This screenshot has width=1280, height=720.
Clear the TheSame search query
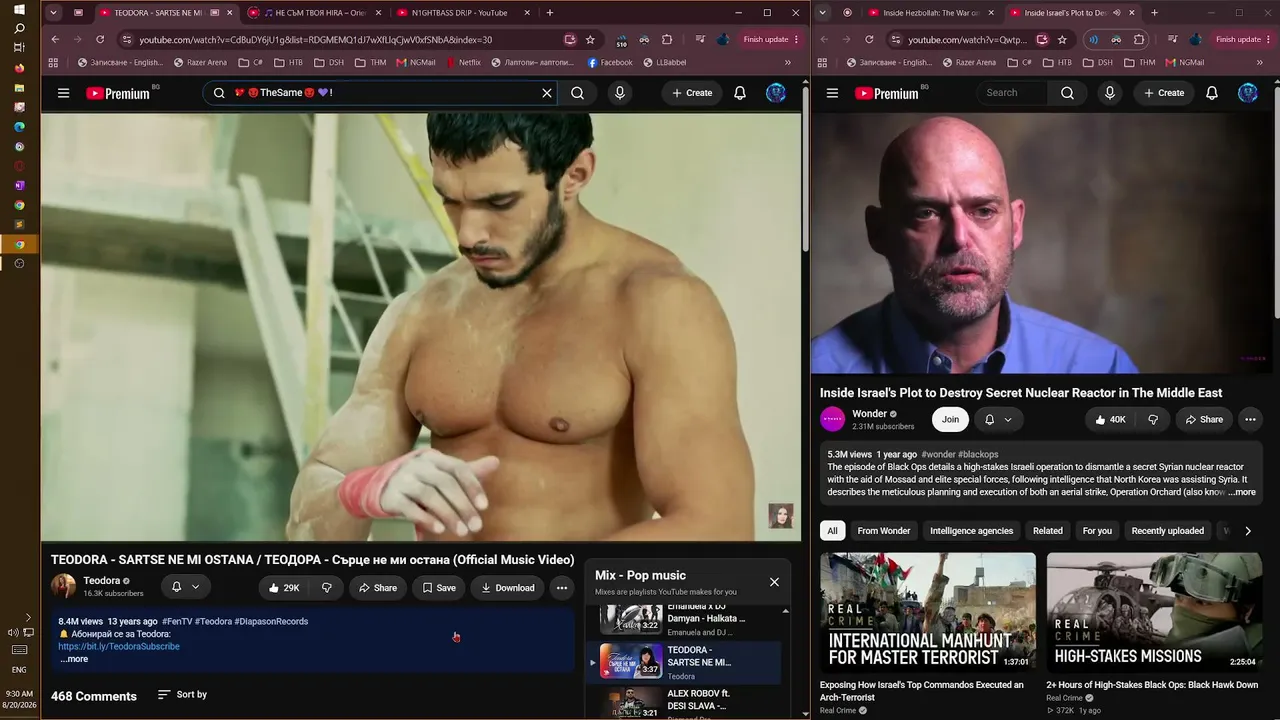click(547, 93)
